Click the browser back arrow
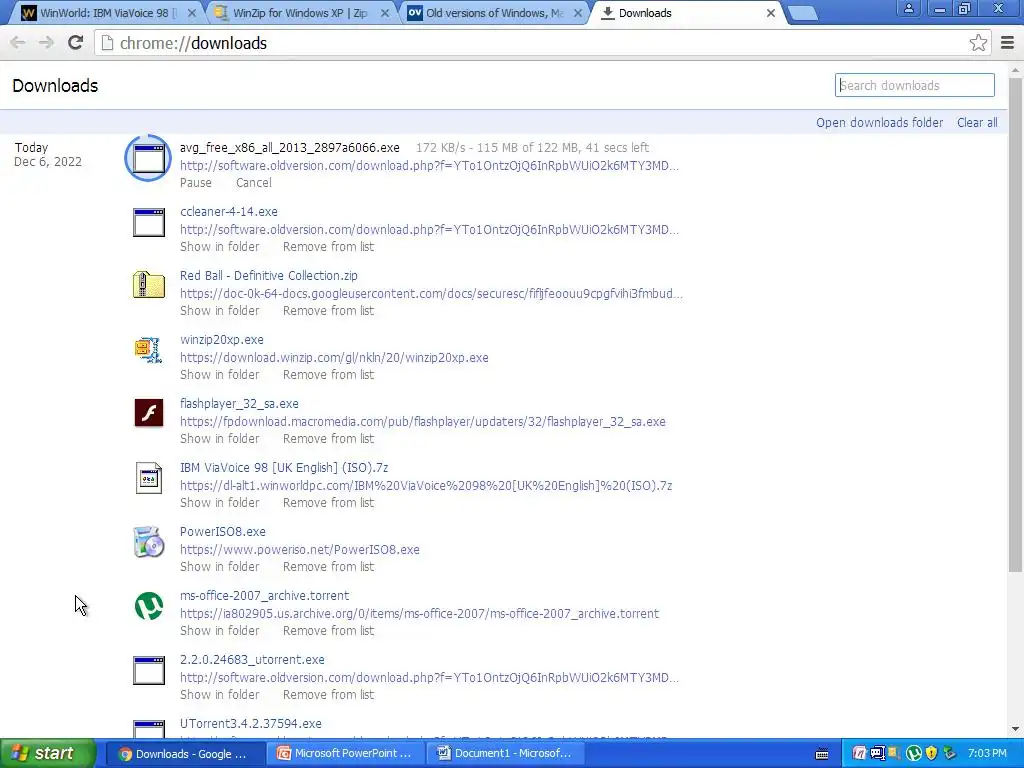Screen dimensions: 1024x768 tap(18, 43)
